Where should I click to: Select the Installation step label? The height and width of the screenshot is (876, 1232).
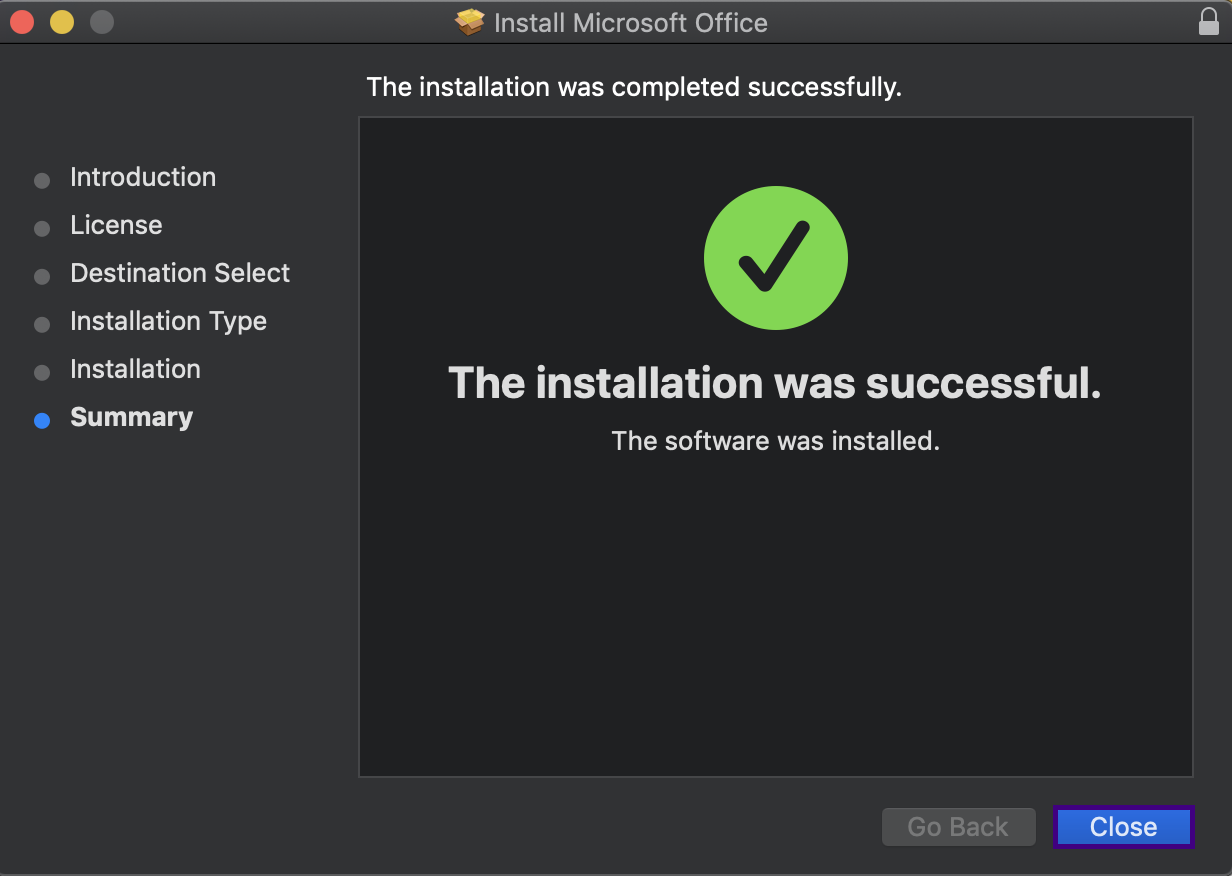[x=135, y=369]
